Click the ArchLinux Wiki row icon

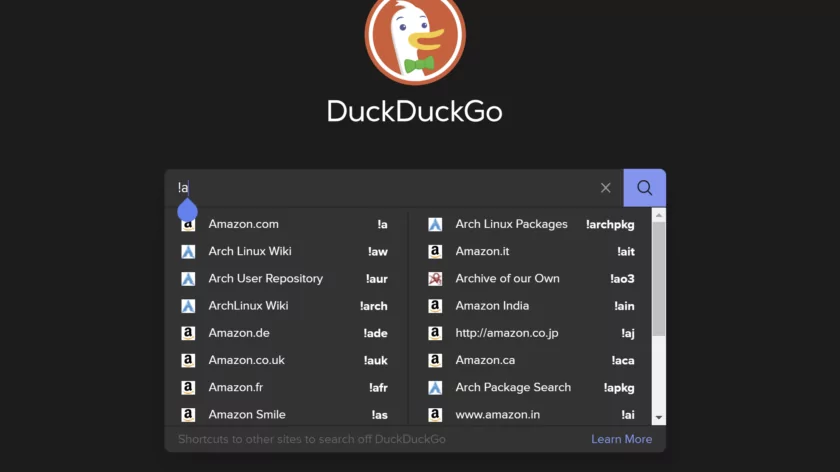(x=188, y=306)
